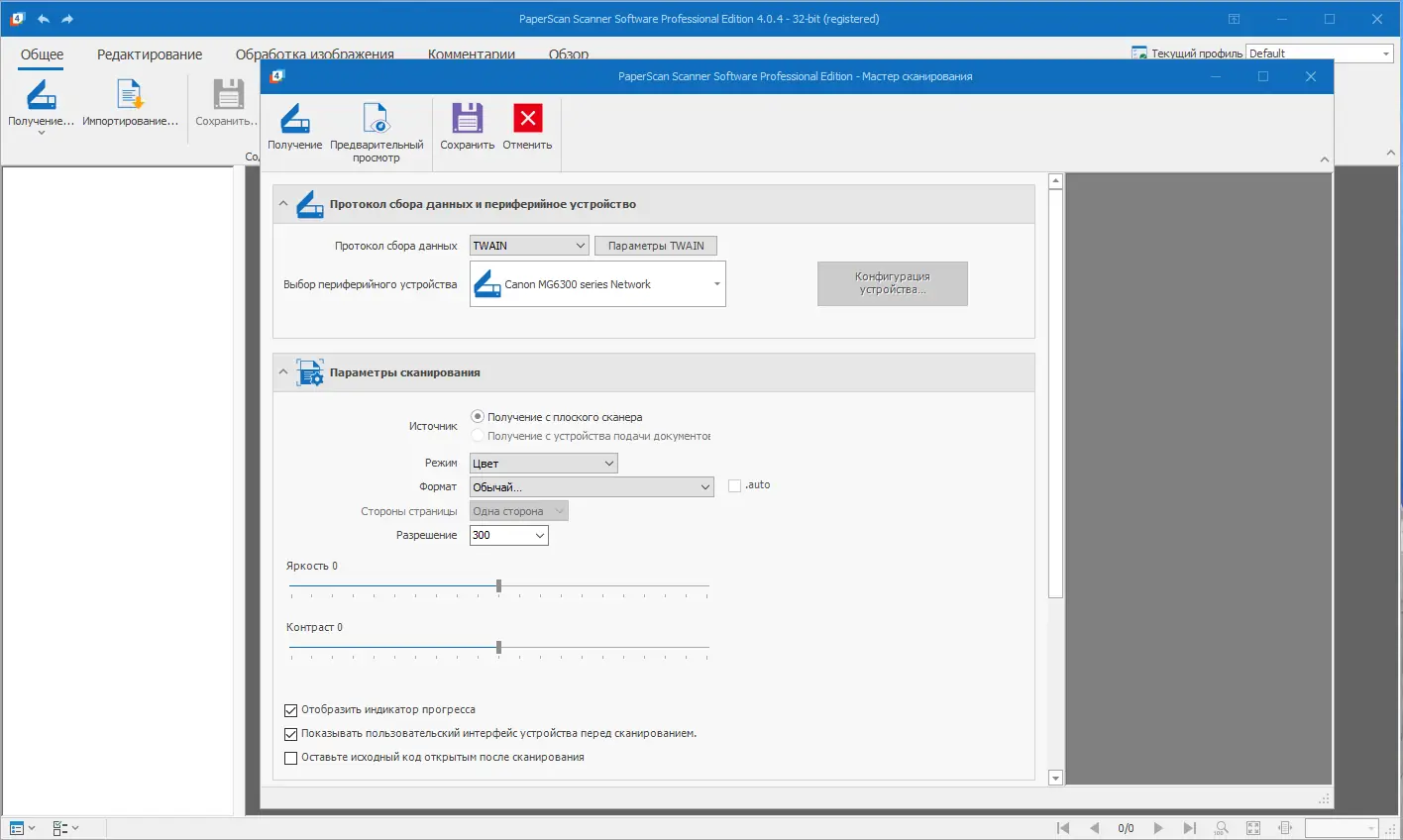Click the checklist selection icon at bottom left
This screenshot has height=840, width=1403.
tap(60, 828)
